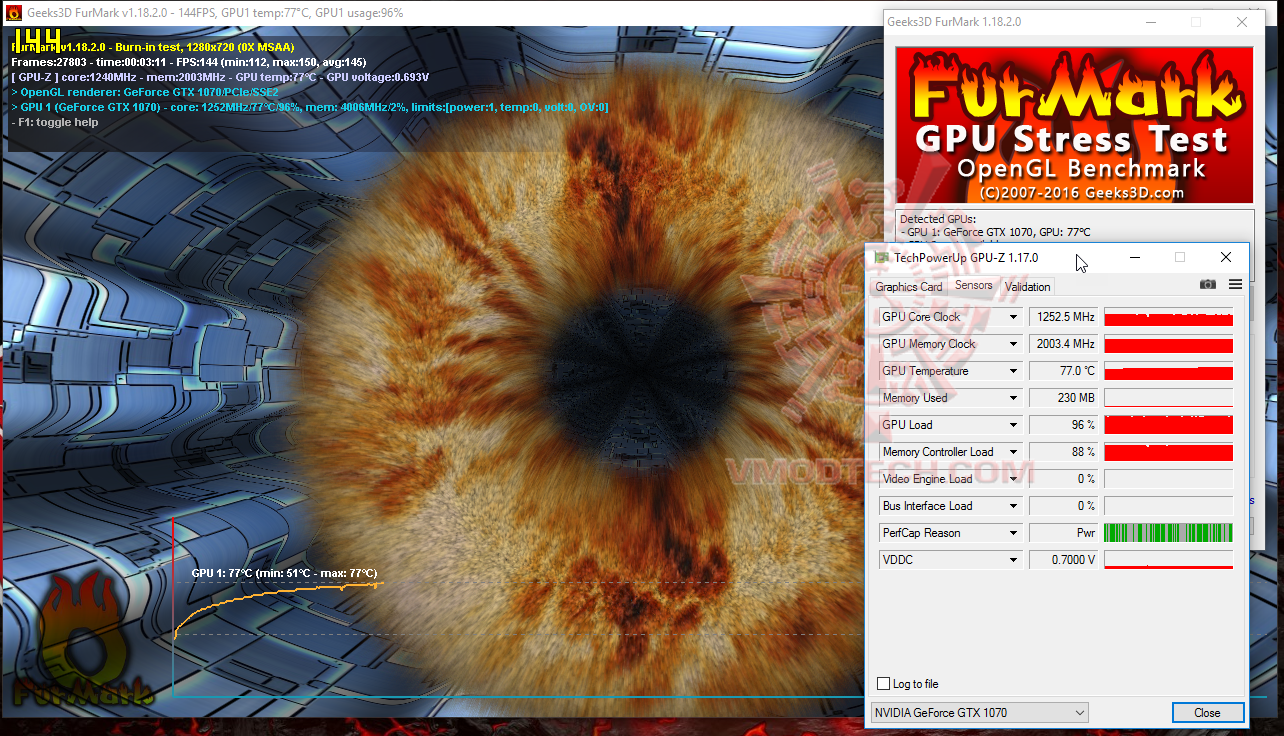Image resolution: width=1284 pixels, height=736 pixels.
Task: Switch to the Graphics Card tab
Action: pos(909,287)
